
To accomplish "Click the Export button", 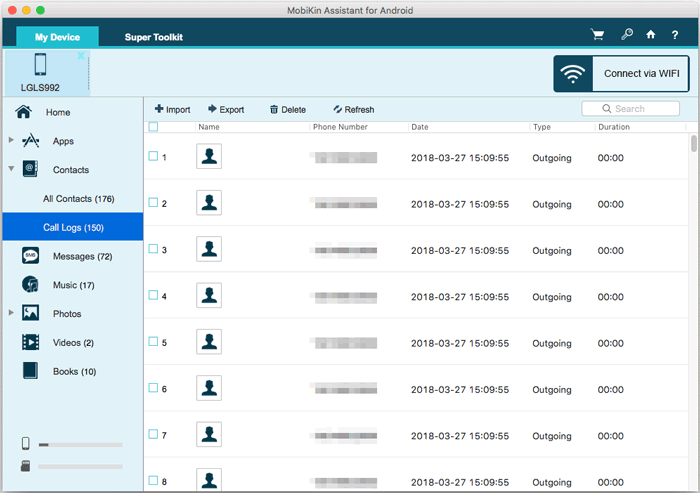I will (x=226, y=109).
